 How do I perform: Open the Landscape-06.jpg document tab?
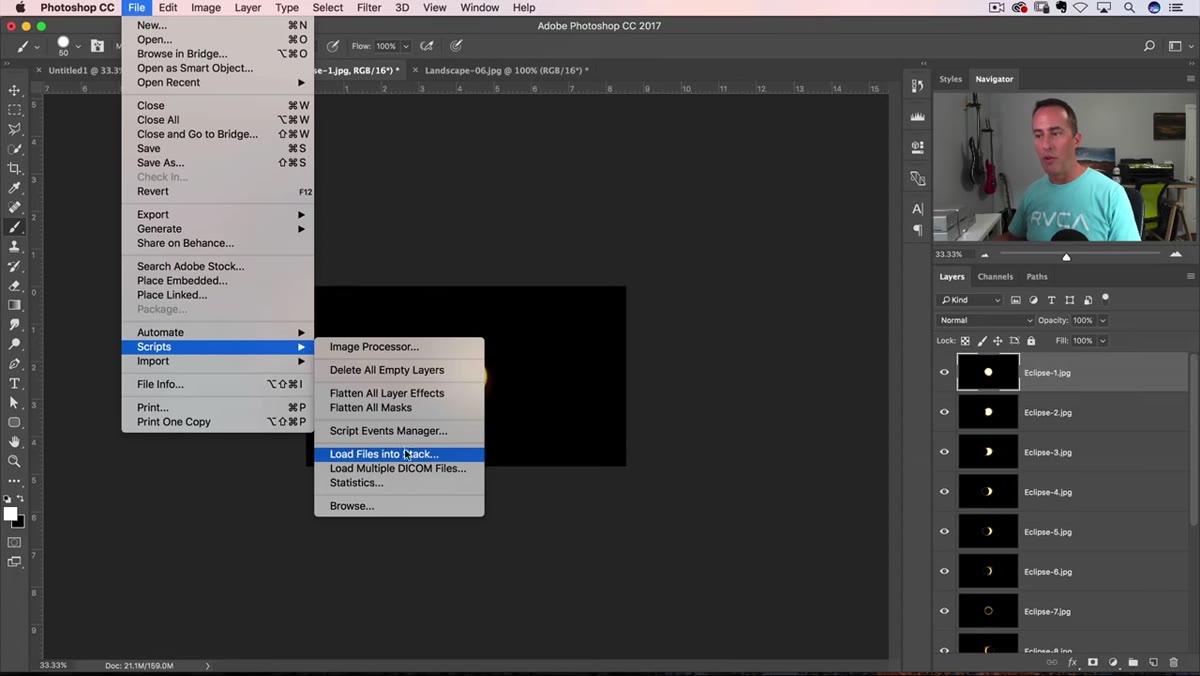(x=506, y=70)
